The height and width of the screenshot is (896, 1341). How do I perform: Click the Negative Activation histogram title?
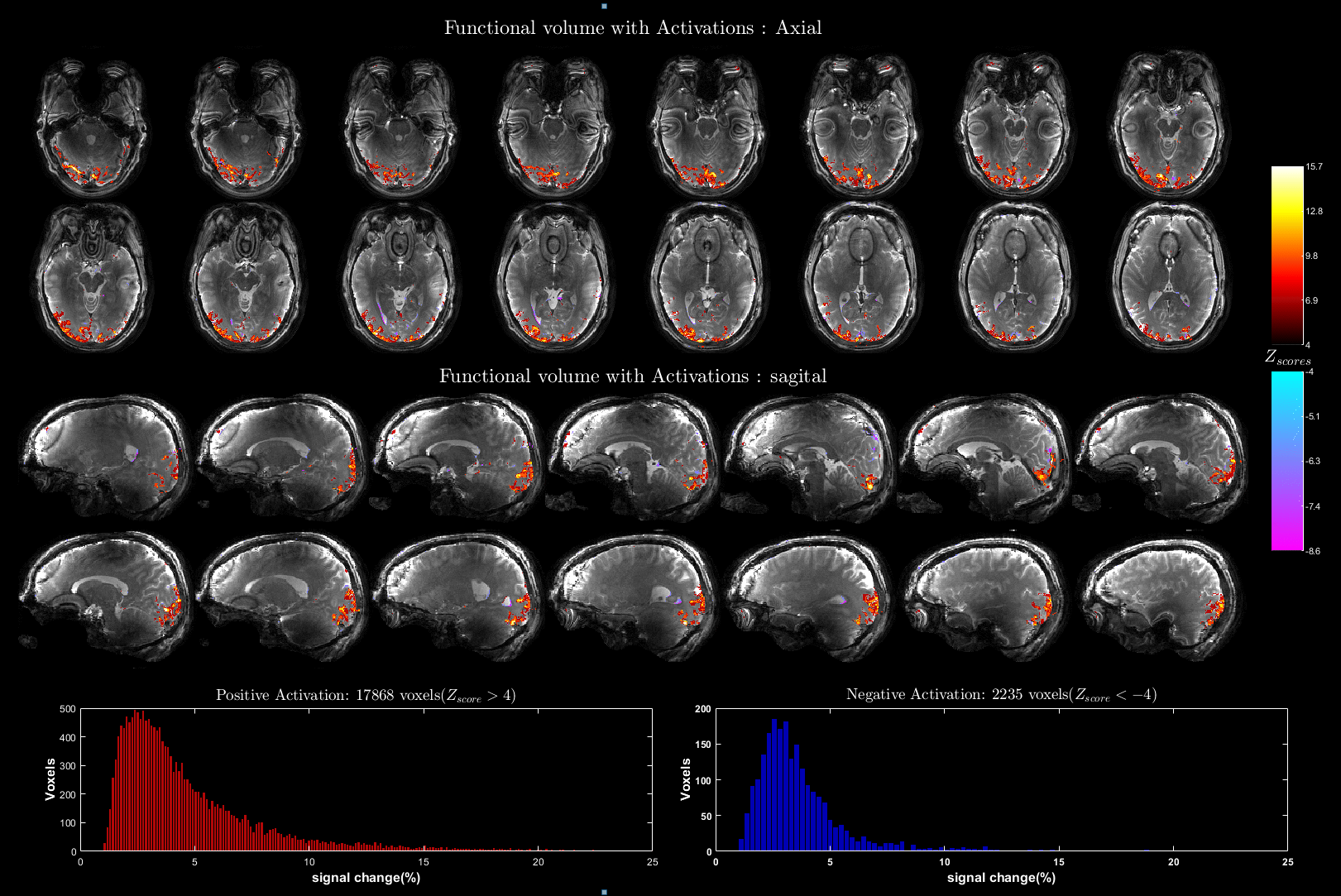(x=1001, y=695)
